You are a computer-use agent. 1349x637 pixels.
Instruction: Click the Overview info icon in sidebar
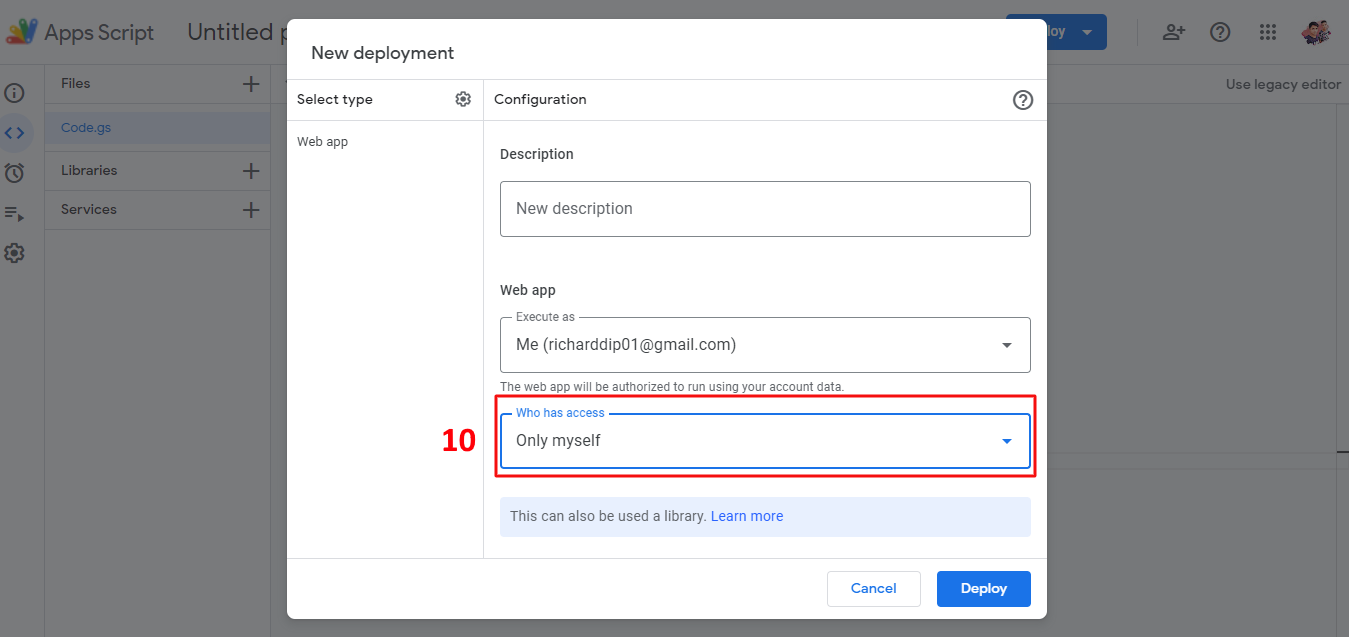pyautogui.click(x=14, y=93)
